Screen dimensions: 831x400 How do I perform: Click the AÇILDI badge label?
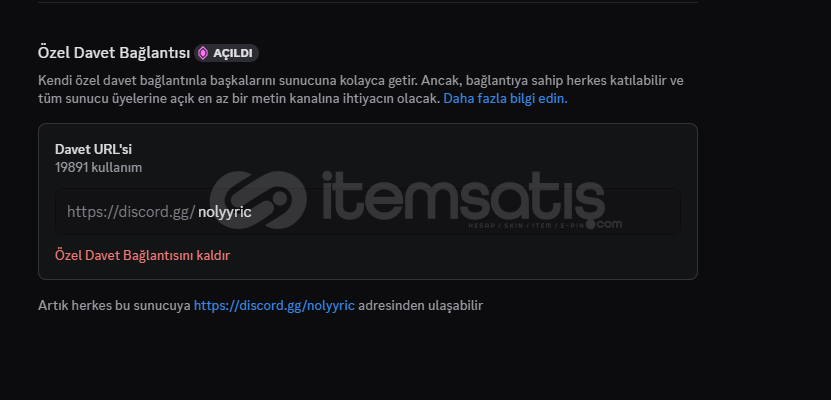pyautogui.click(x=232, y=53)
